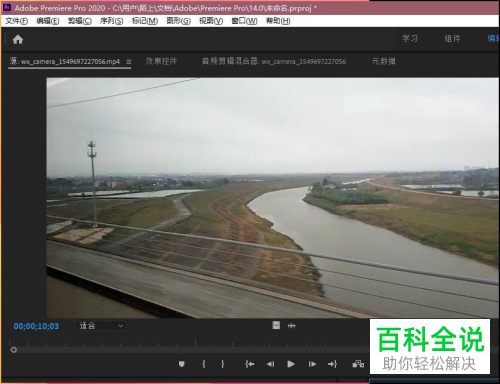Viewport: 500px width, 384px height.
Task: Step forward one frame
Action: point(312,364)
